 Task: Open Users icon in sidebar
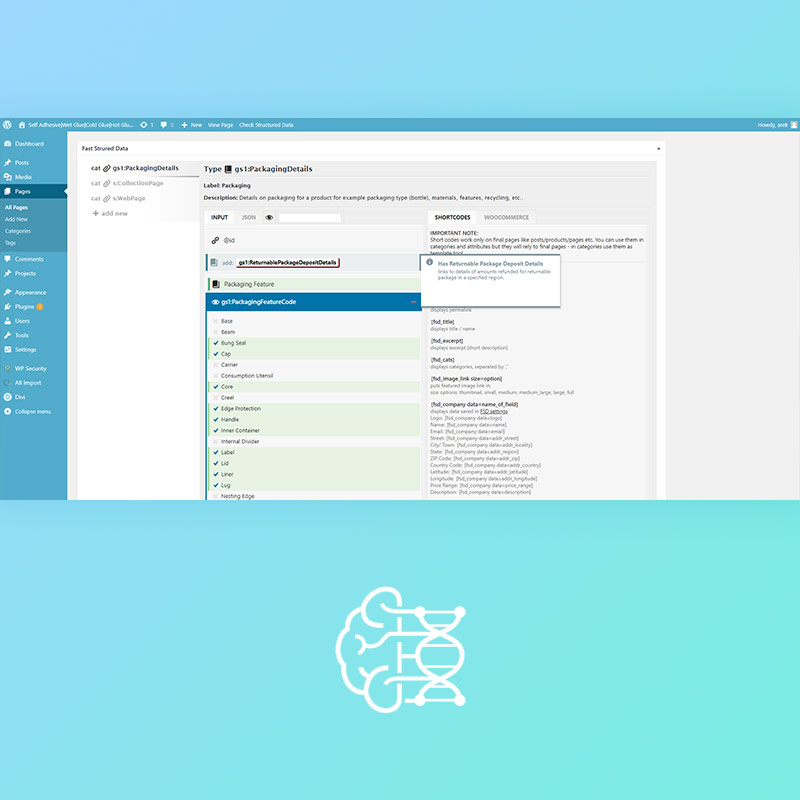(x=8, y=321)
